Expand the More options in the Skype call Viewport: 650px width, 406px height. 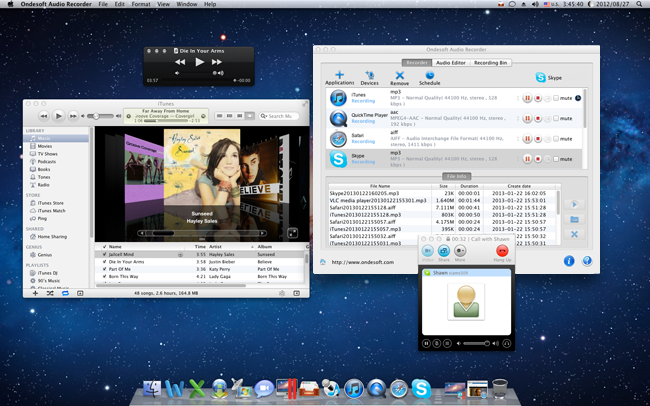click(460, 252)
